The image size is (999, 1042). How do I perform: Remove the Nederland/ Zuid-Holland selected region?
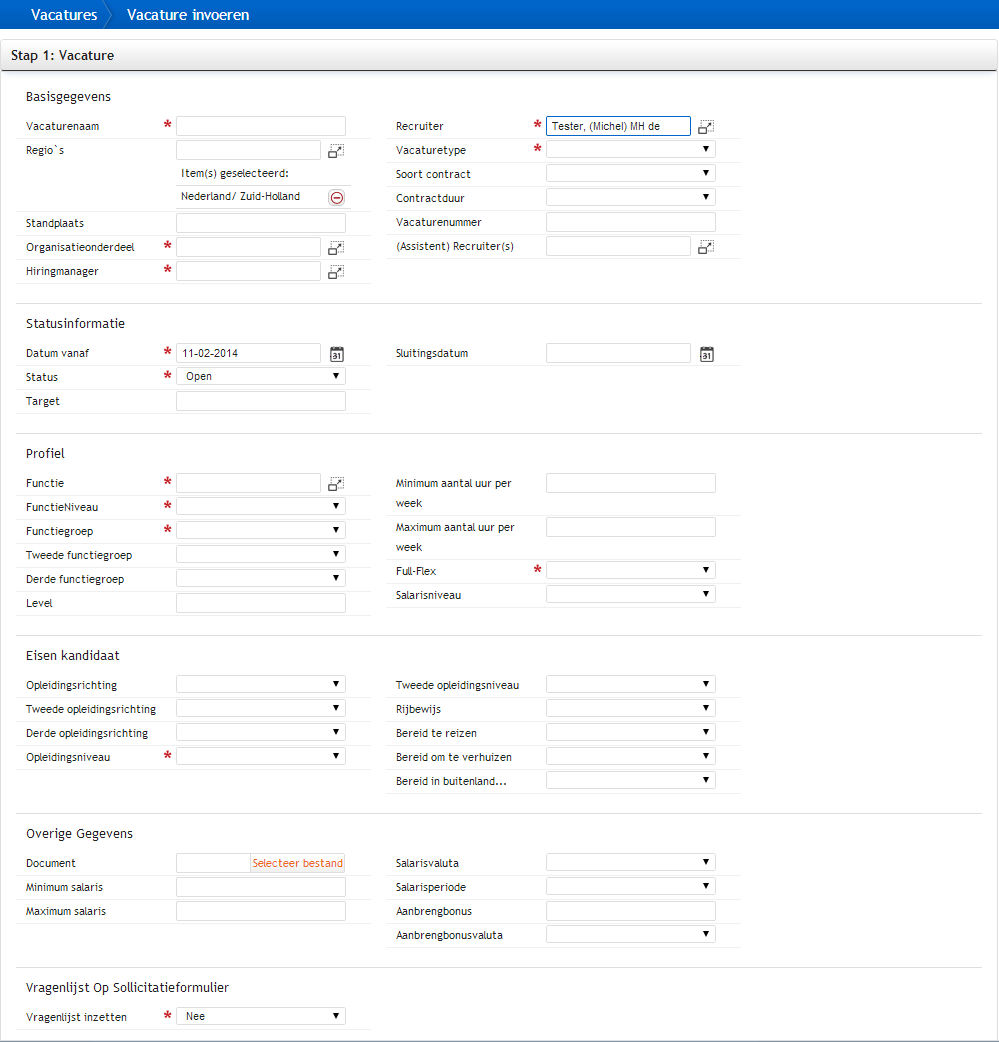(337, 197)
